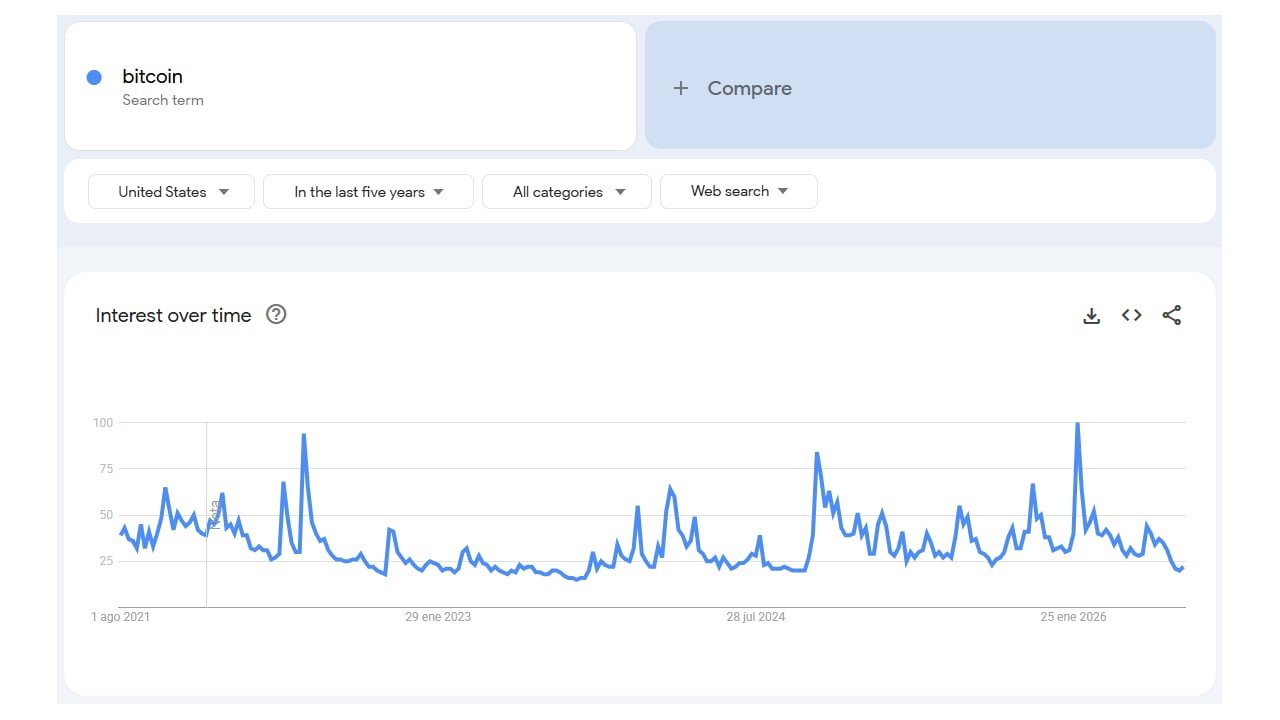Expand the Web search type dropdown

point(739,191)
